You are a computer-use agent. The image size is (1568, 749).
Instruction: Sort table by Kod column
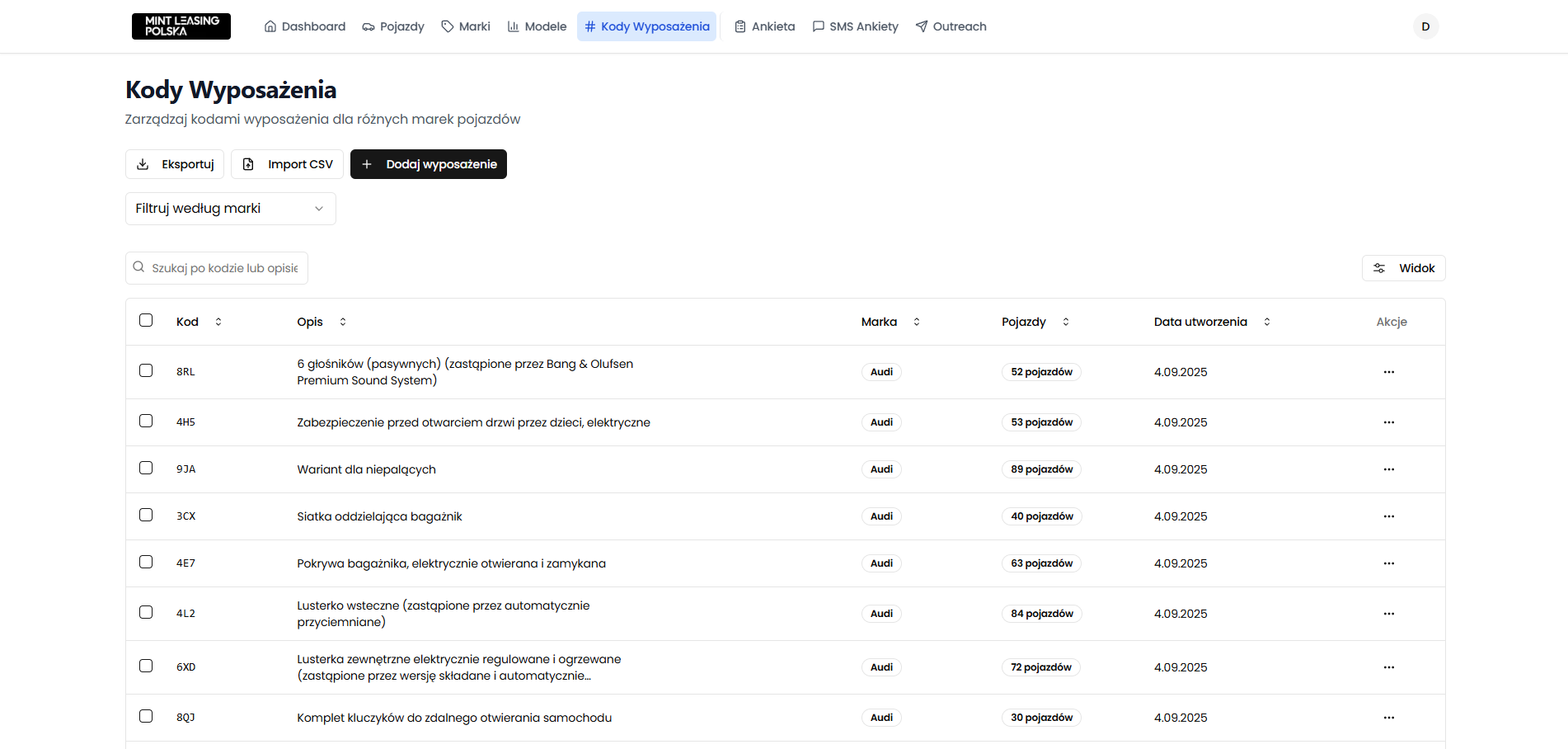[x=200, y=322]
